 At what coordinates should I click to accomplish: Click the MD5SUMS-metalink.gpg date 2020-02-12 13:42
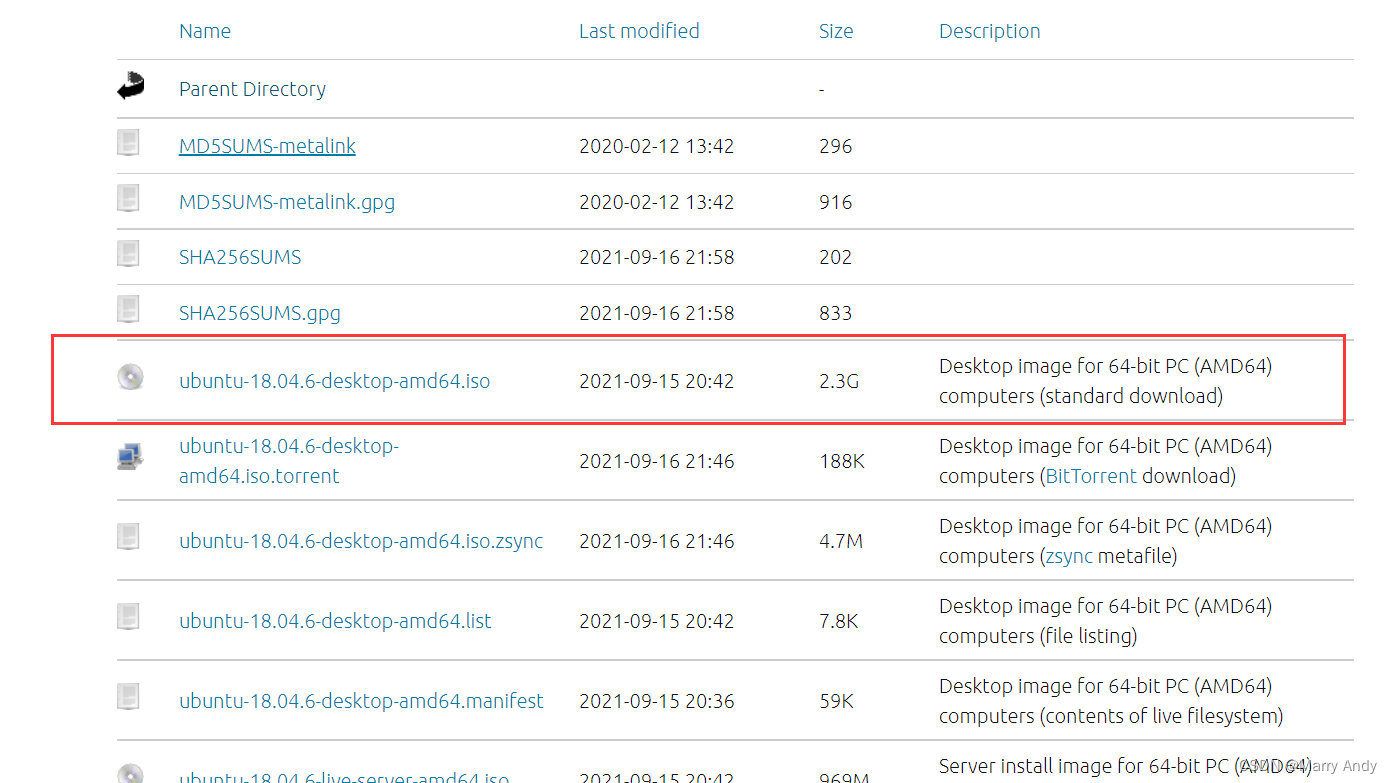(656, 202)
